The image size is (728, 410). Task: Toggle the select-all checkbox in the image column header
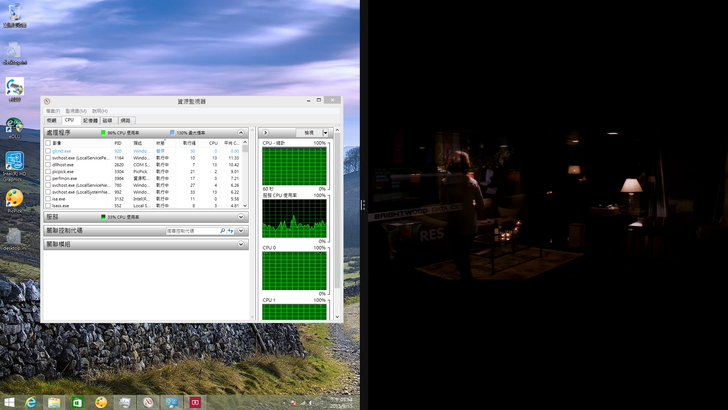pos(48,143)
